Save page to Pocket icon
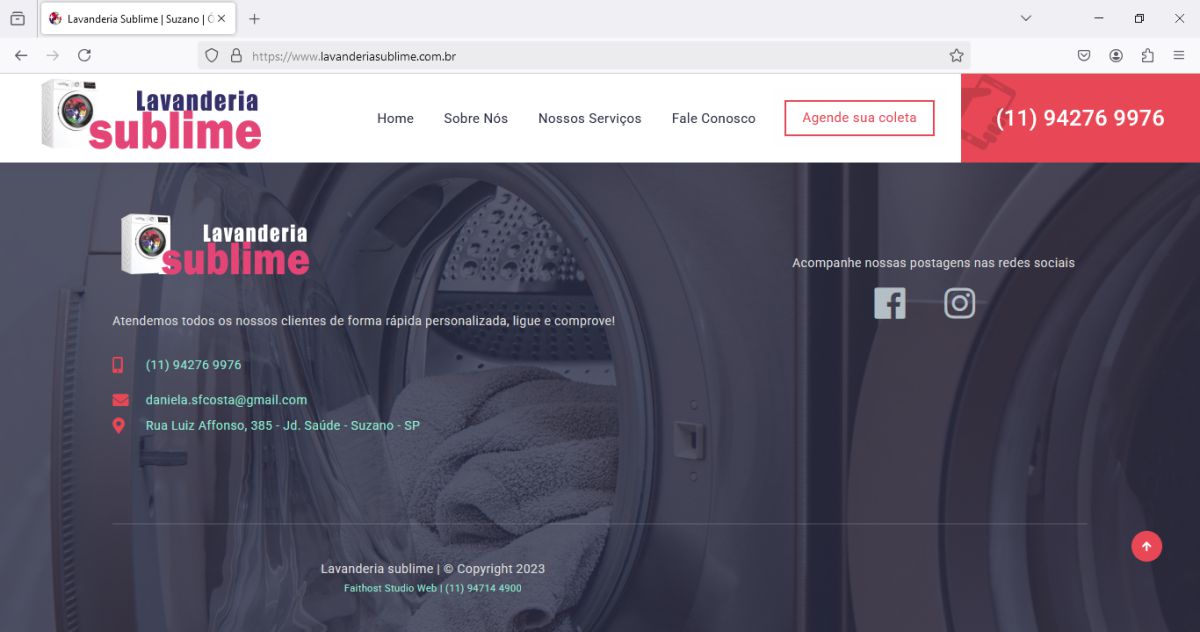This screenshot has width=1200, height=632. point(1084,56)
